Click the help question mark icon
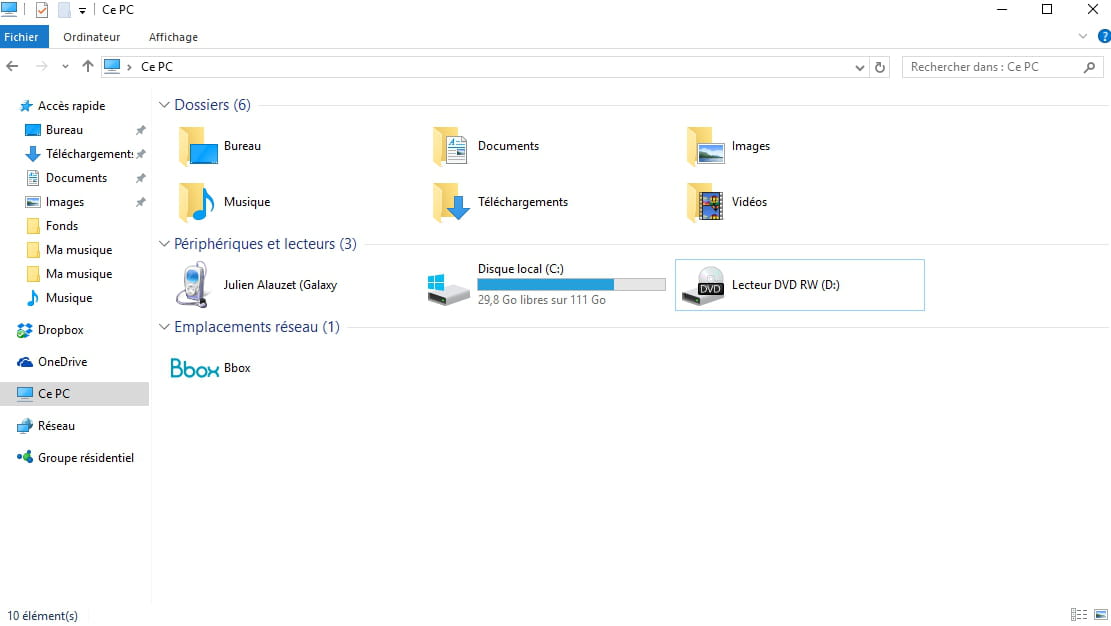 pos(1104,36)
